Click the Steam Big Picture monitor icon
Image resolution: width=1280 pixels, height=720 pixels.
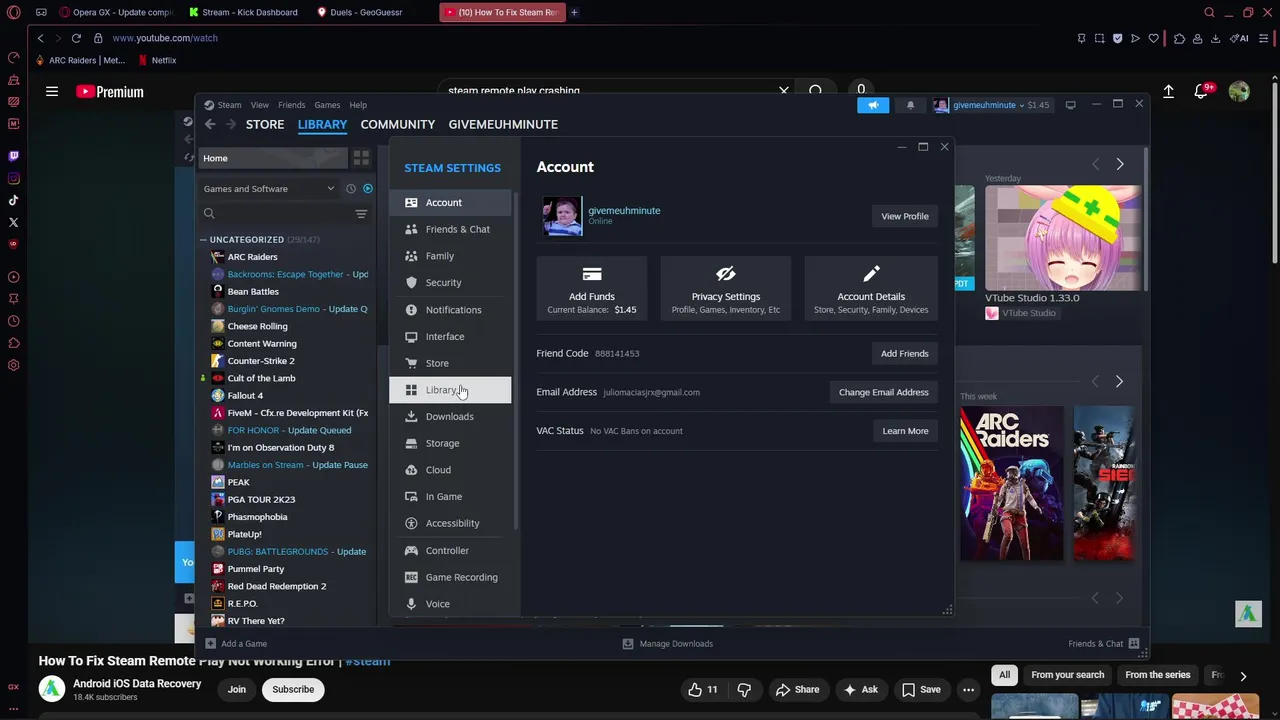click(1070, 105)
